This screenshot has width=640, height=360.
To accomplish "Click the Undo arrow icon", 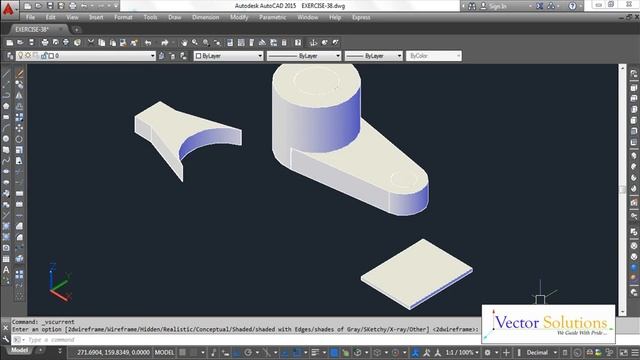I will click(148, 42).
